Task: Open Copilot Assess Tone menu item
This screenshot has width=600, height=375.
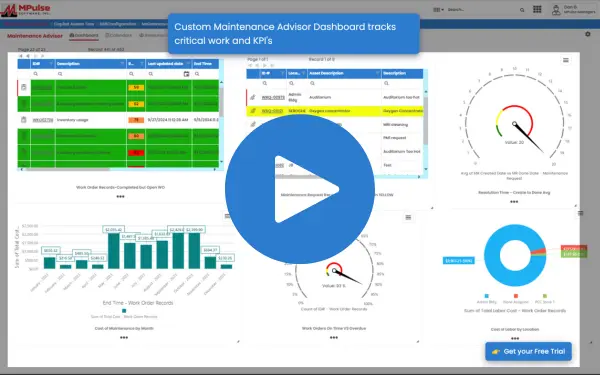Action: 73,24
